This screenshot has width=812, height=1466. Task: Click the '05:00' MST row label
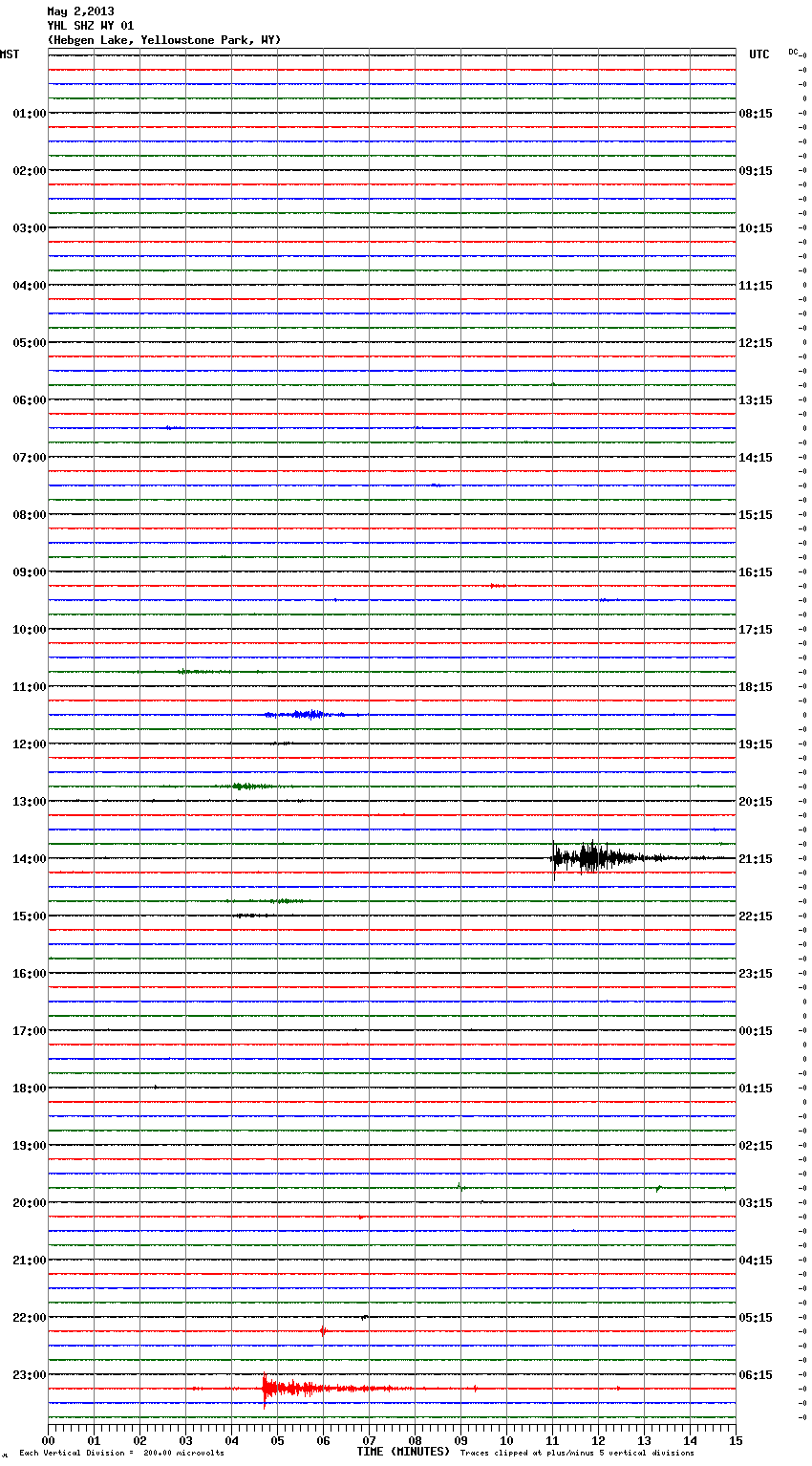(30, 343)
